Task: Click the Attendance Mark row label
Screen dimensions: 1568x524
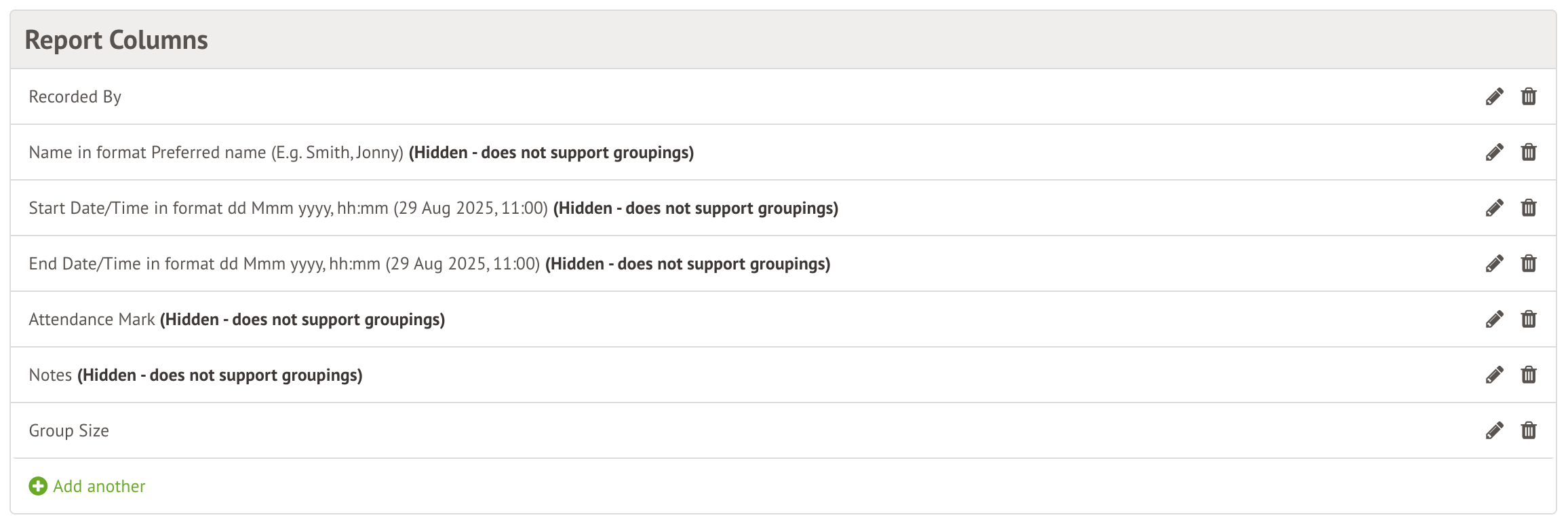Action: click(92, 320)
